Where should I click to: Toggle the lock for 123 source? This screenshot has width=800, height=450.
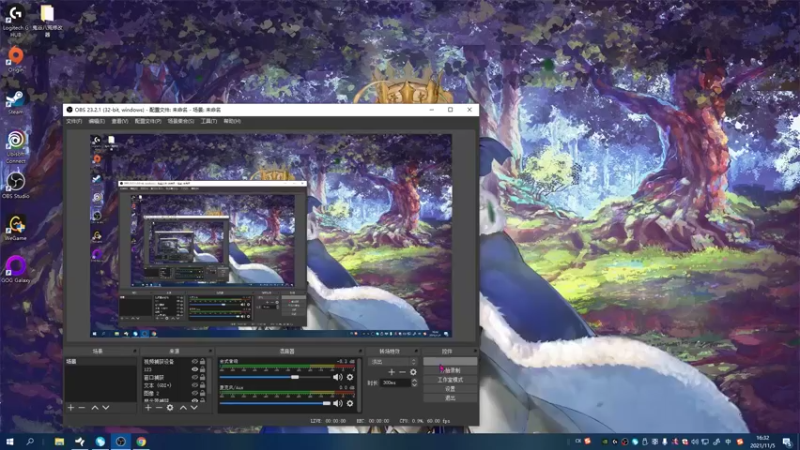[203, 369]
